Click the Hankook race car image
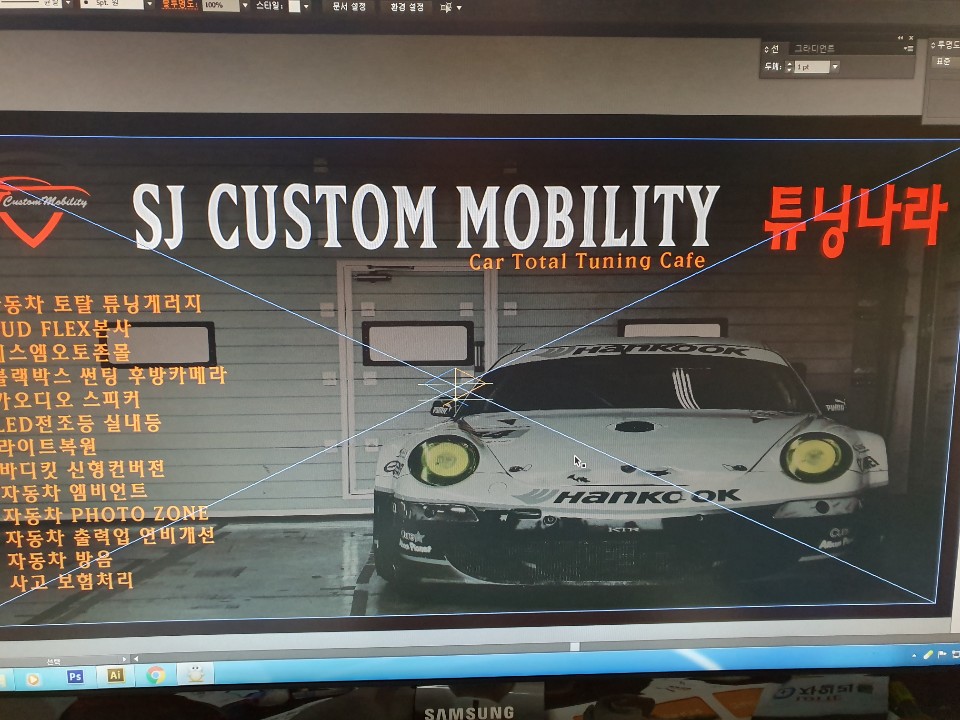Screen dimensions: 960x720 pyautogui.click(x=631, y=460)
